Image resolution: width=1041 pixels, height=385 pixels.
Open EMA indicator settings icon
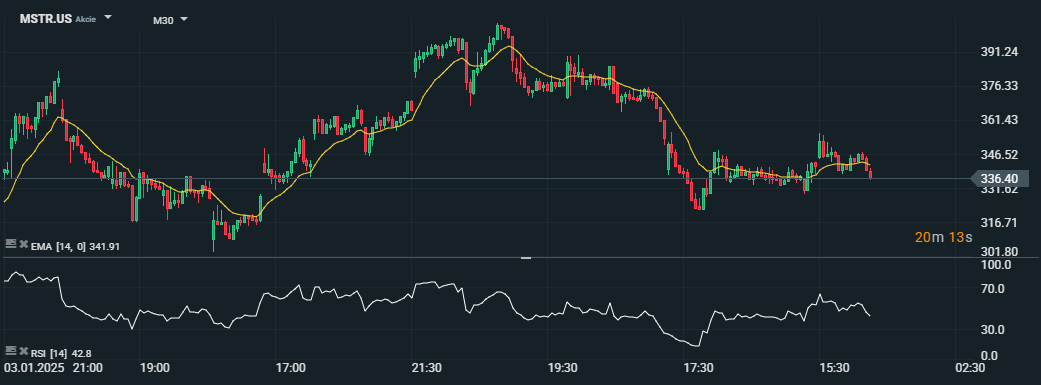[11, 244]
